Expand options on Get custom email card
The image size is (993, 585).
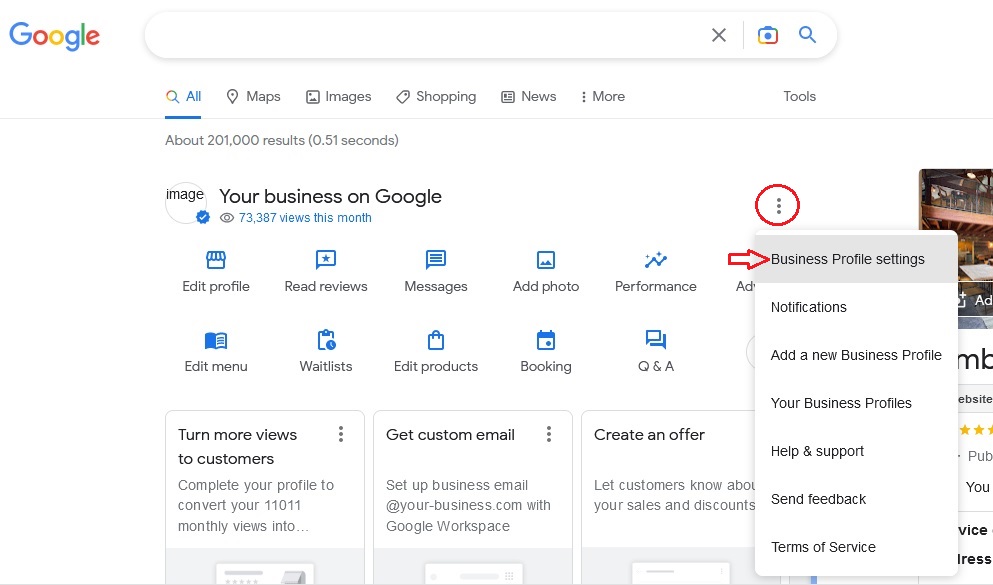pos(548,434)
